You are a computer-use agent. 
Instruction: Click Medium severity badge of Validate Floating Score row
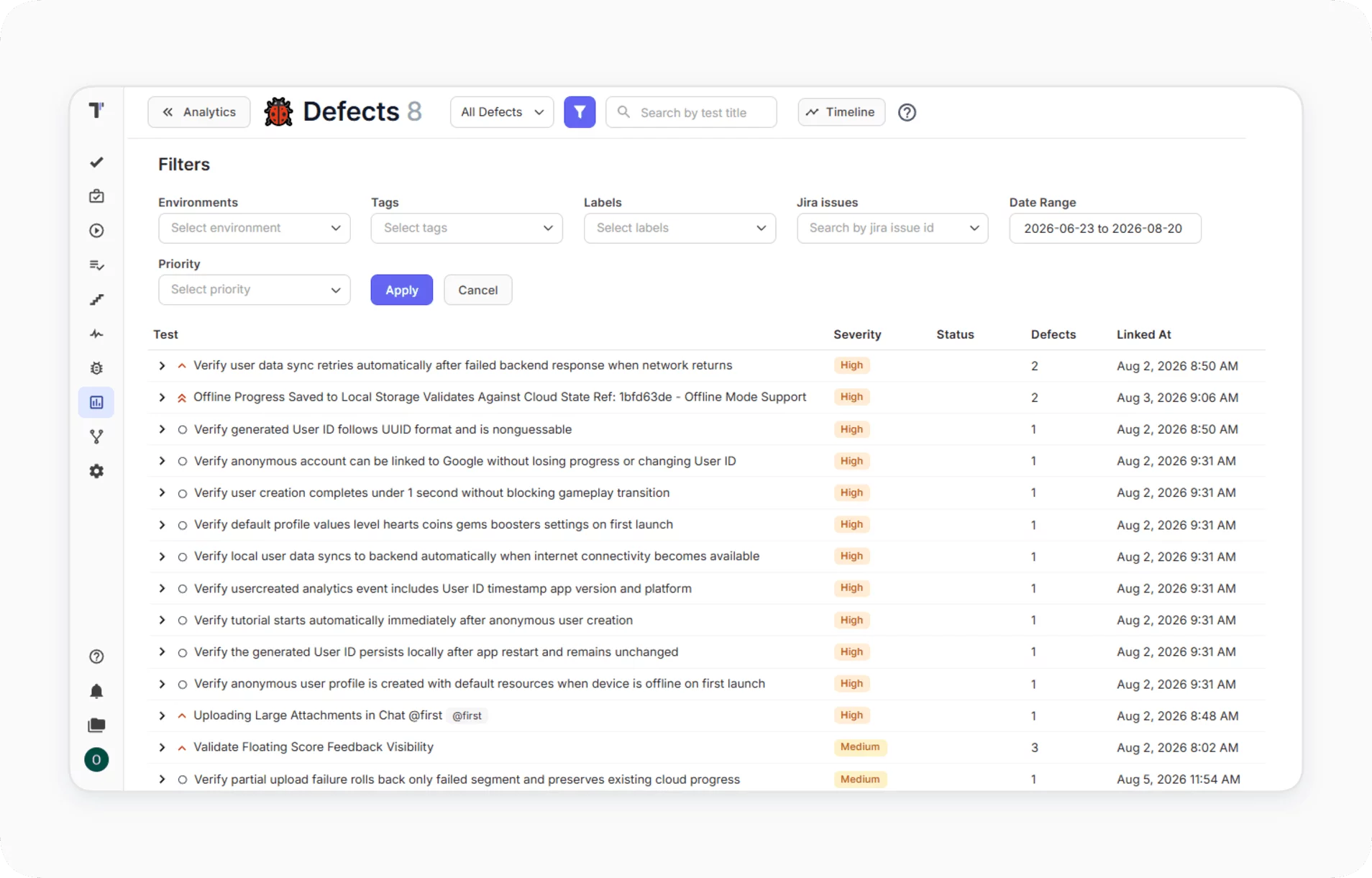(860, 747)
